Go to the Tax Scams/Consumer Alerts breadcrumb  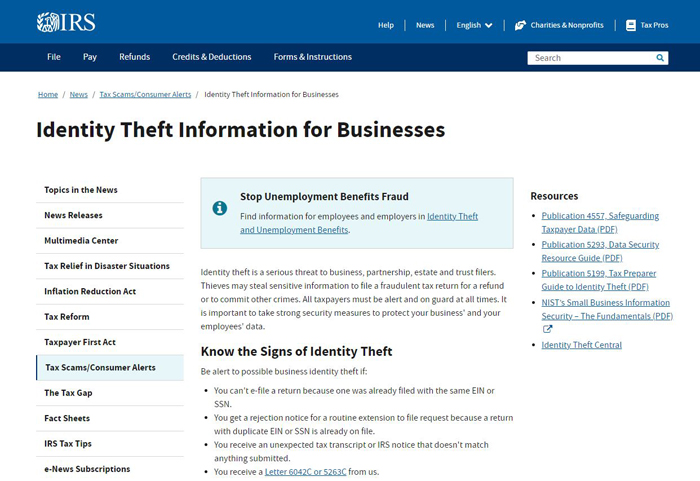click(x=145, y=94)
